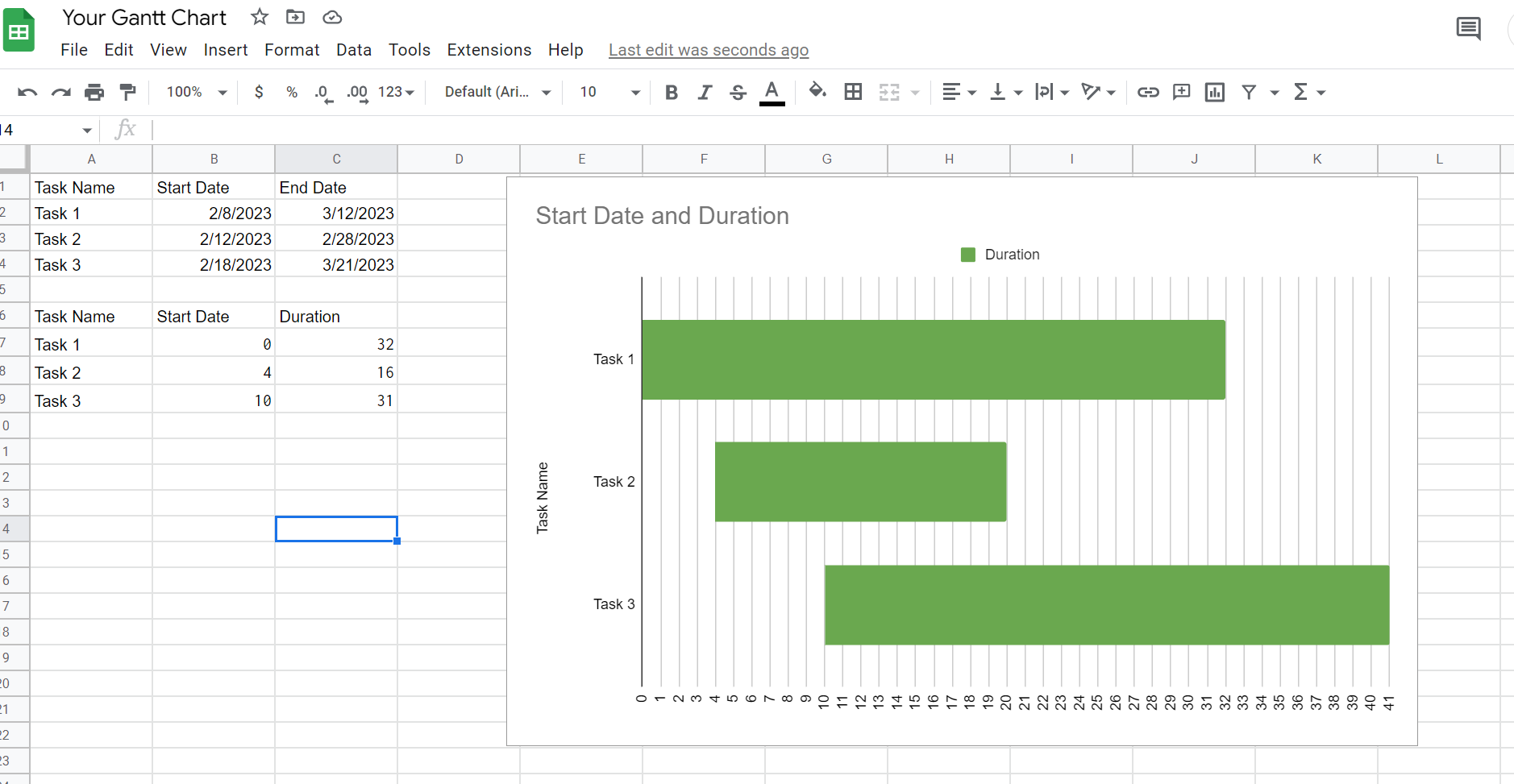The image size is (1514, 784).
Task: Open the Help menu
Action: tap(566, 50)
